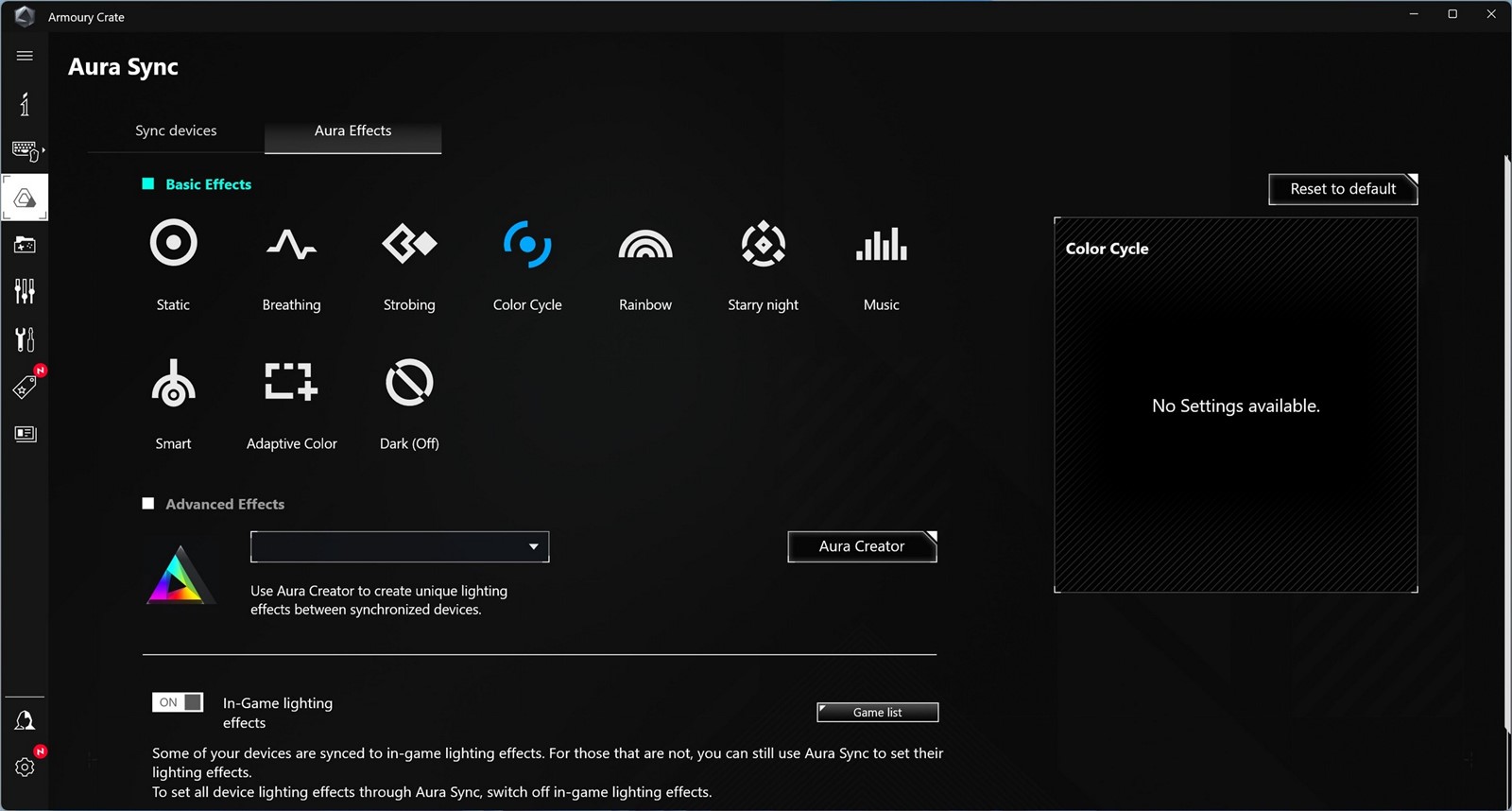Viewport: 1512px width, 811px height.
Task: Switch to the Aura Effects tab
Action: 352,131
